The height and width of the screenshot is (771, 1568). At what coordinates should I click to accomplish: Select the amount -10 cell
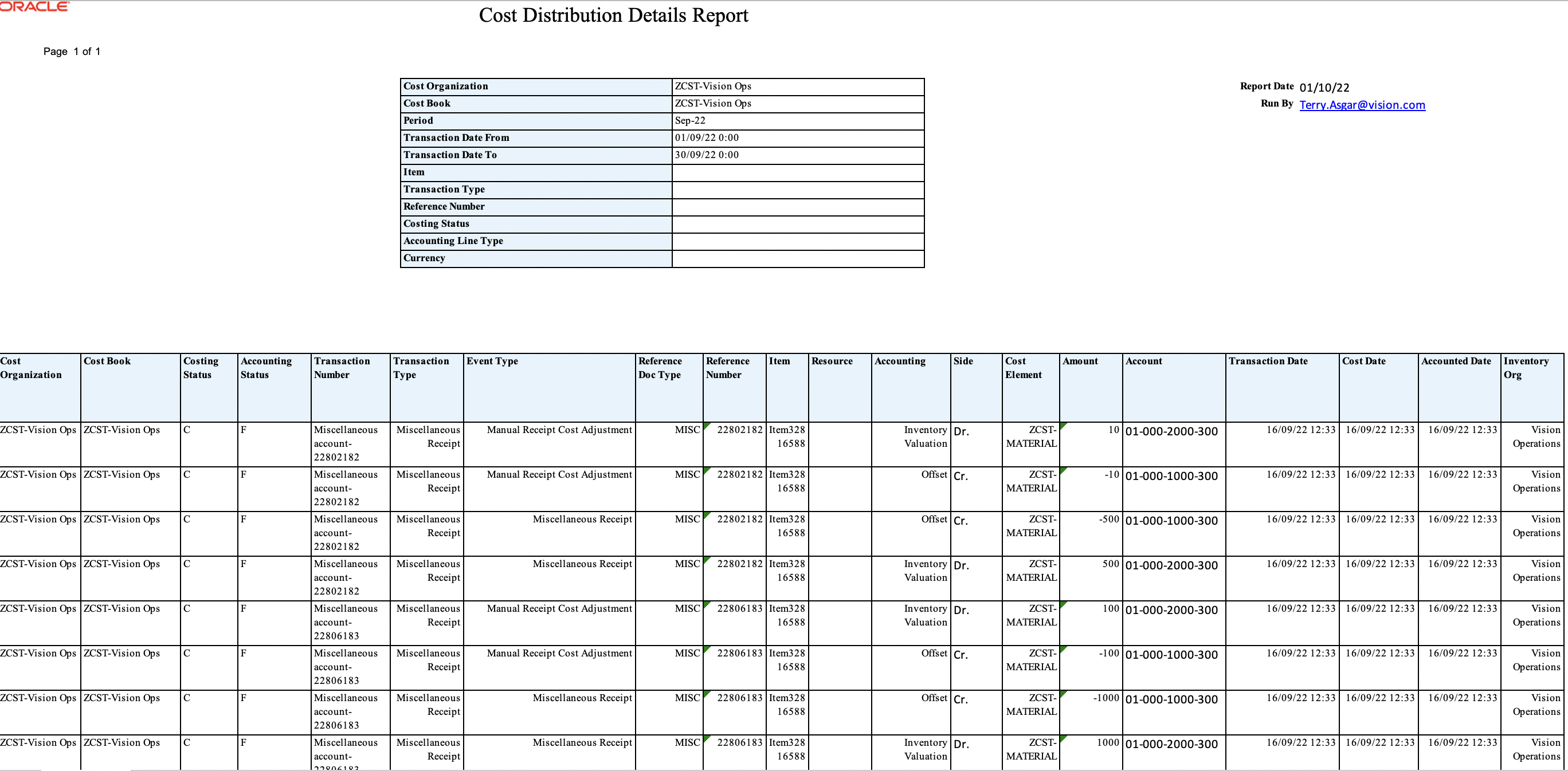click(x=1091, y=489)
